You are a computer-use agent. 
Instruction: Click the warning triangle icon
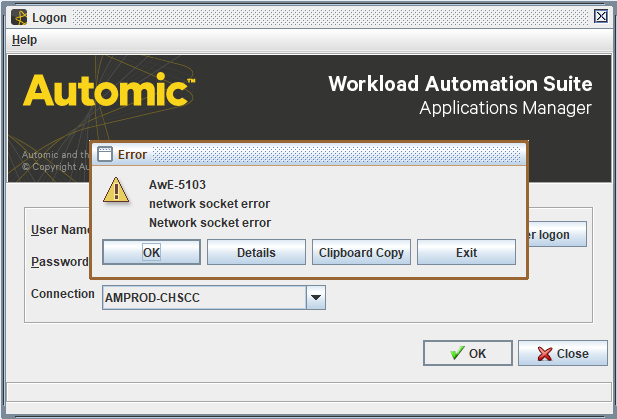tap(116, 190)
